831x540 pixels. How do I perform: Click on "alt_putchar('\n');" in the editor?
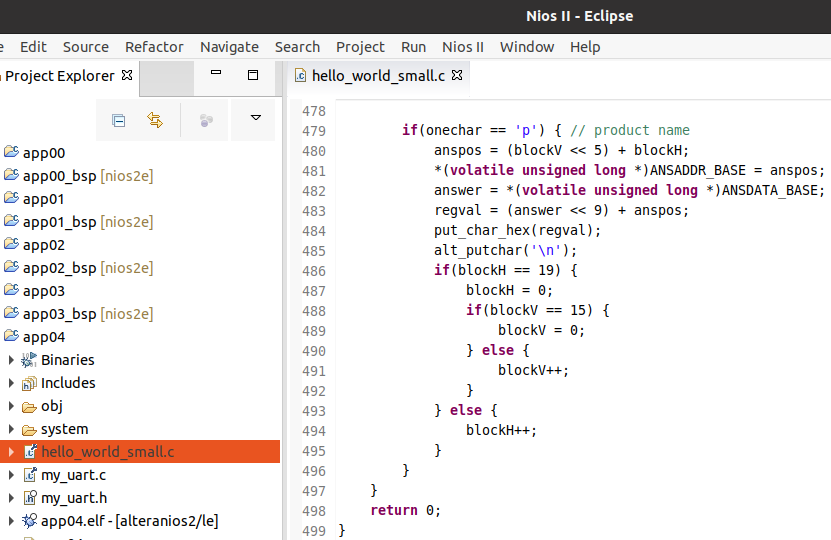506,251
